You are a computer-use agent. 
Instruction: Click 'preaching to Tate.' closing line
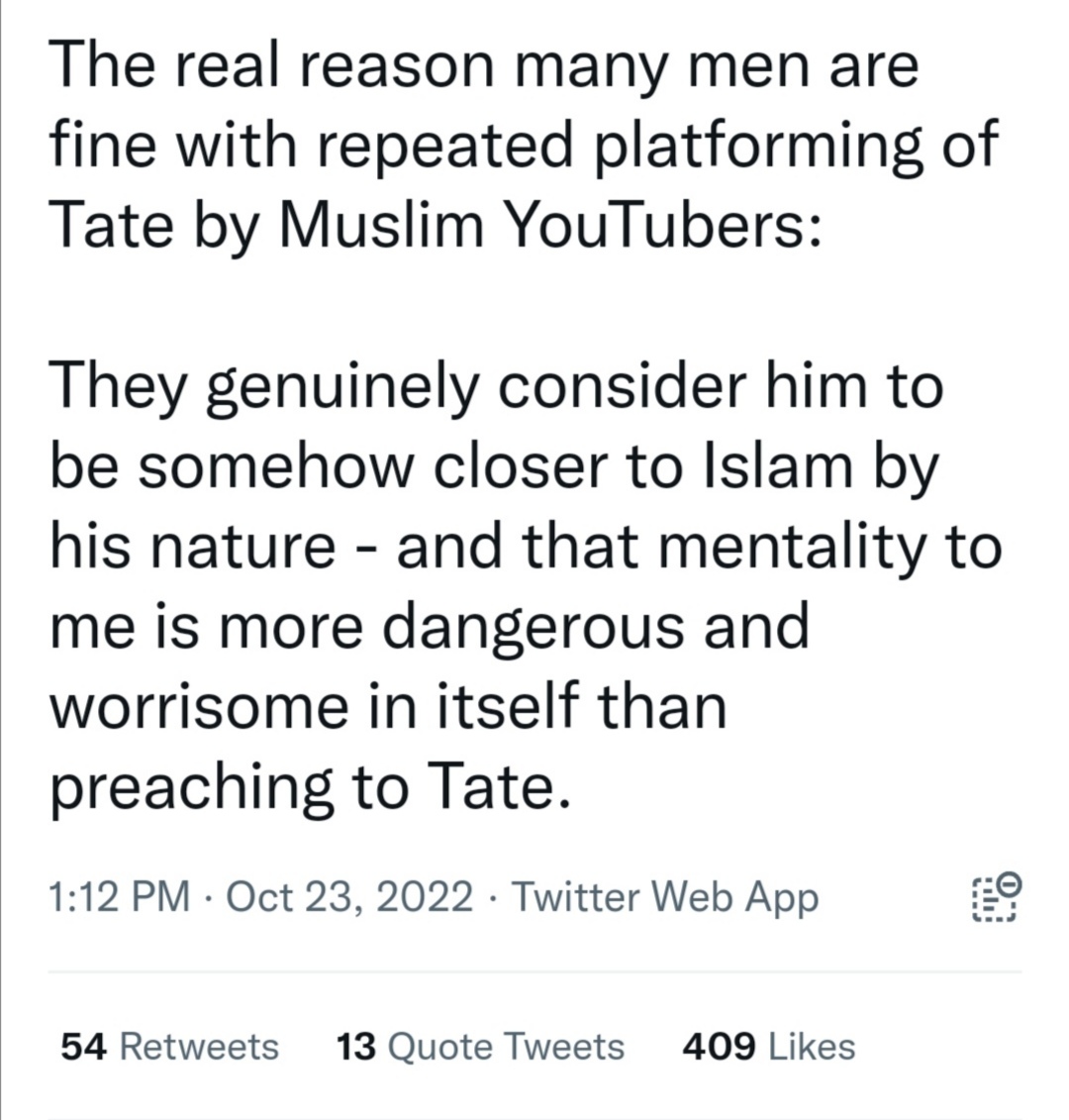tap(310, 786)
